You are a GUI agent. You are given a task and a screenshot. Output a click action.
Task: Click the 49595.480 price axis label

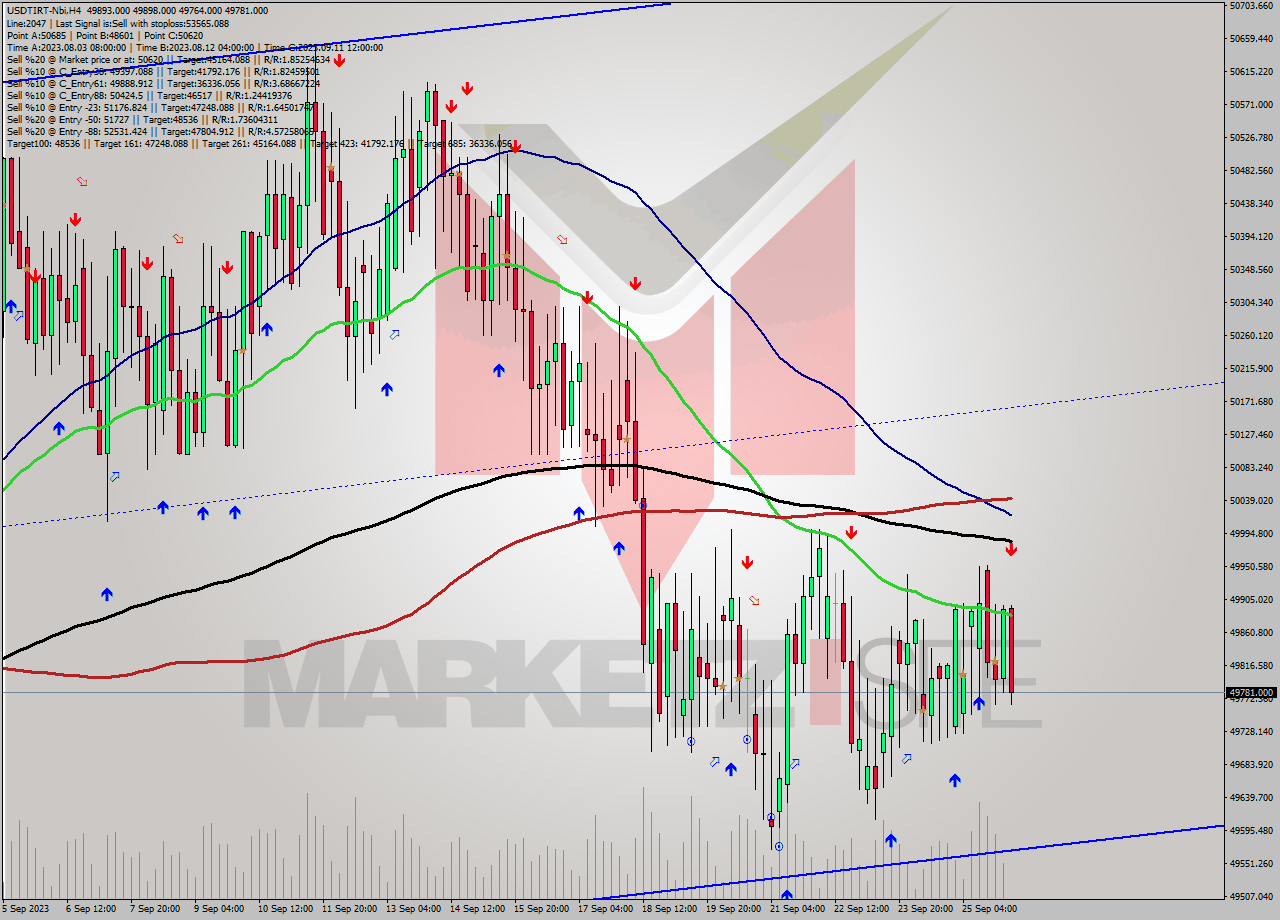pyautogui.click(x=1251, y=830)
